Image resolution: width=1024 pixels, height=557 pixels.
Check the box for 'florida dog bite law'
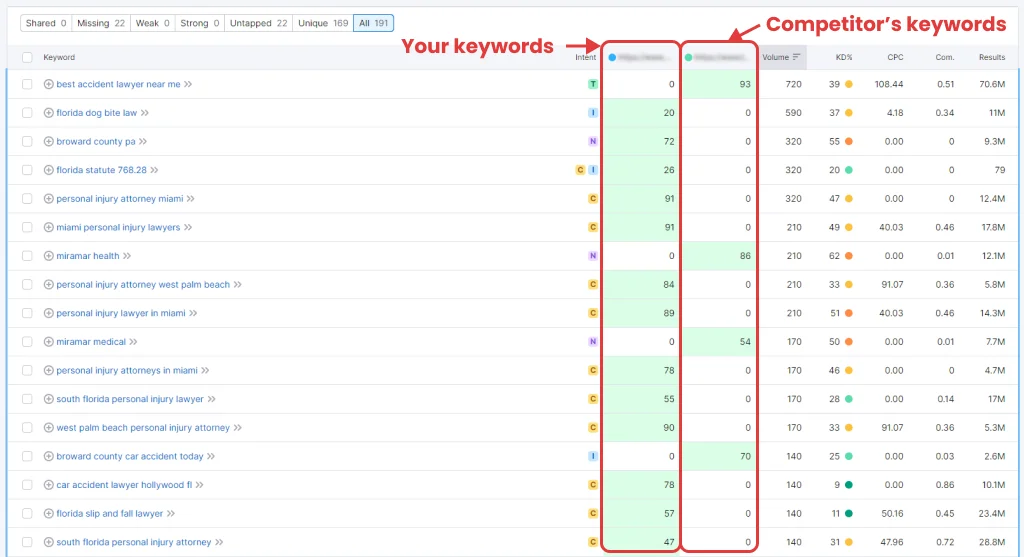(x=27, y=113)
